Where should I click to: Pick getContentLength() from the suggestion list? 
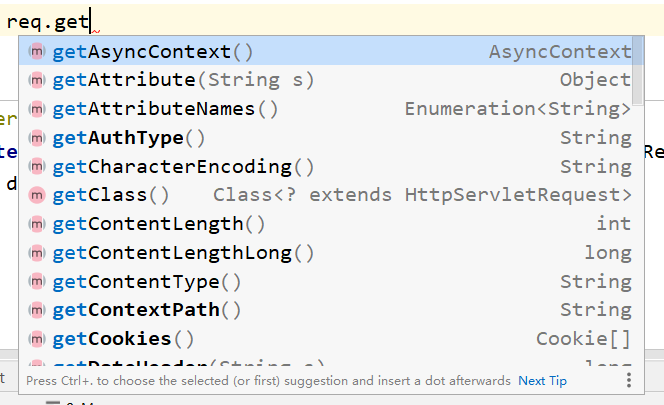click(158, 224)
